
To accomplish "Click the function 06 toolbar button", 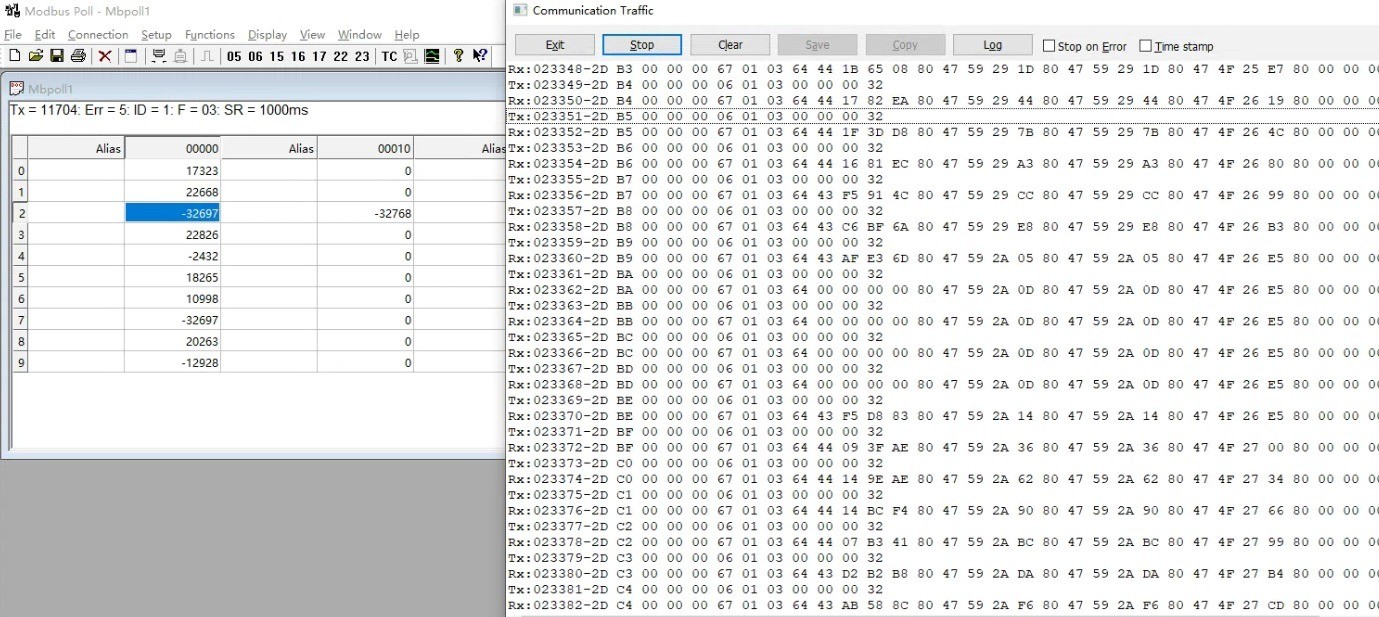I will coord(256,56).
